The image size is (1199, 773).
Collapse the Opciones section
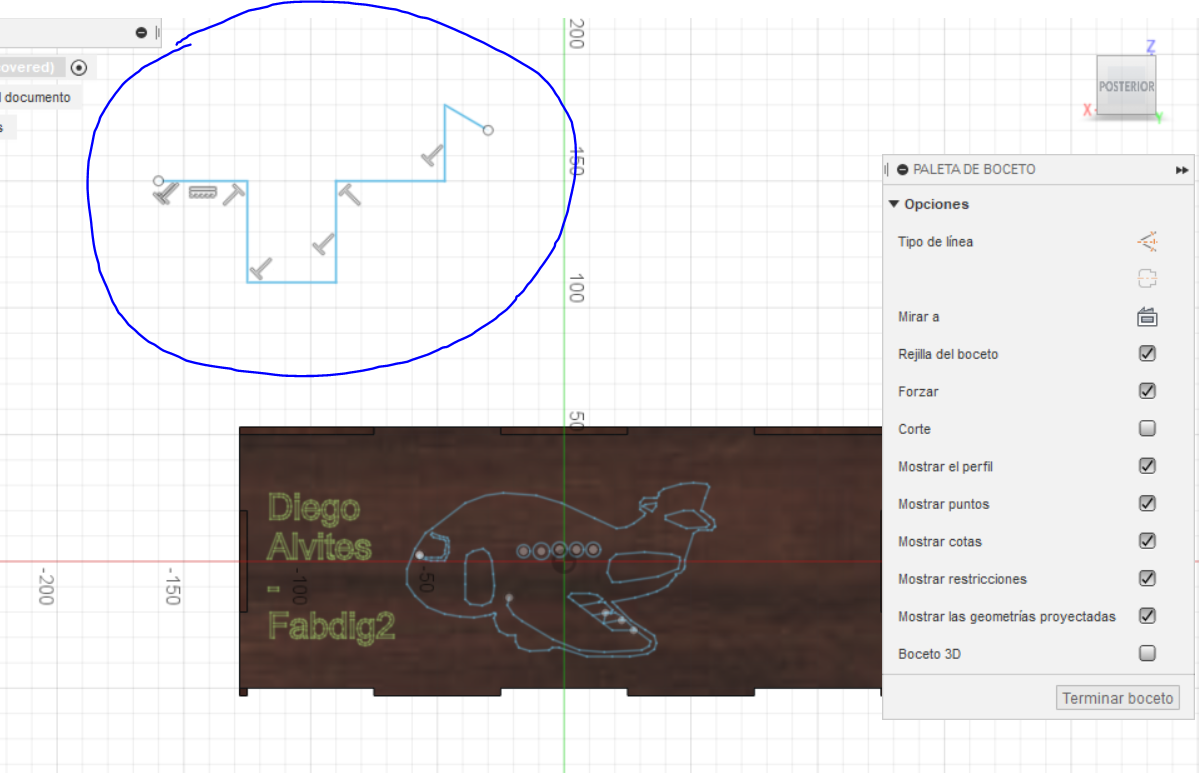point(893,204)
